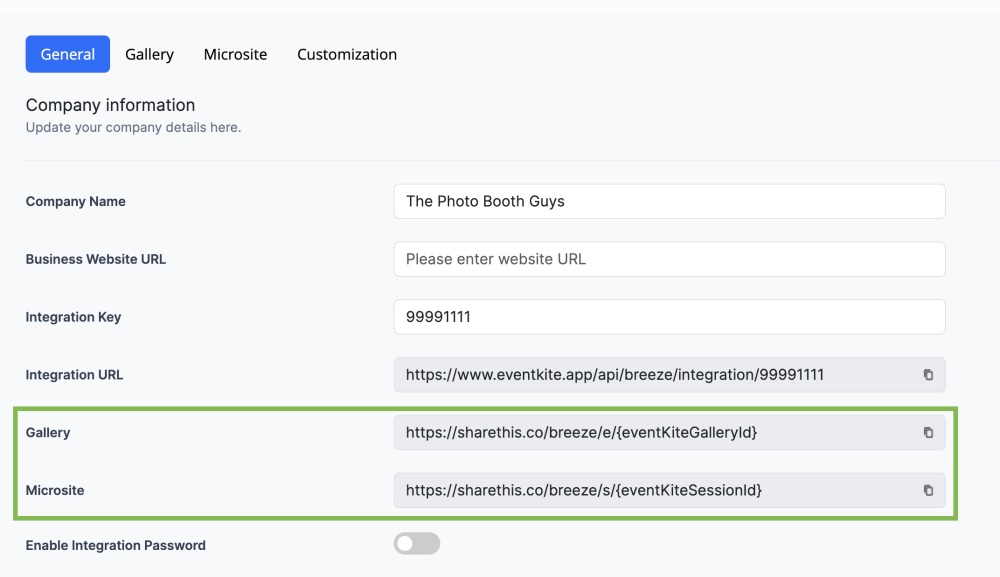Copy the Microsite share link
Screen dimensions: 1000x577
coord(928,490)
